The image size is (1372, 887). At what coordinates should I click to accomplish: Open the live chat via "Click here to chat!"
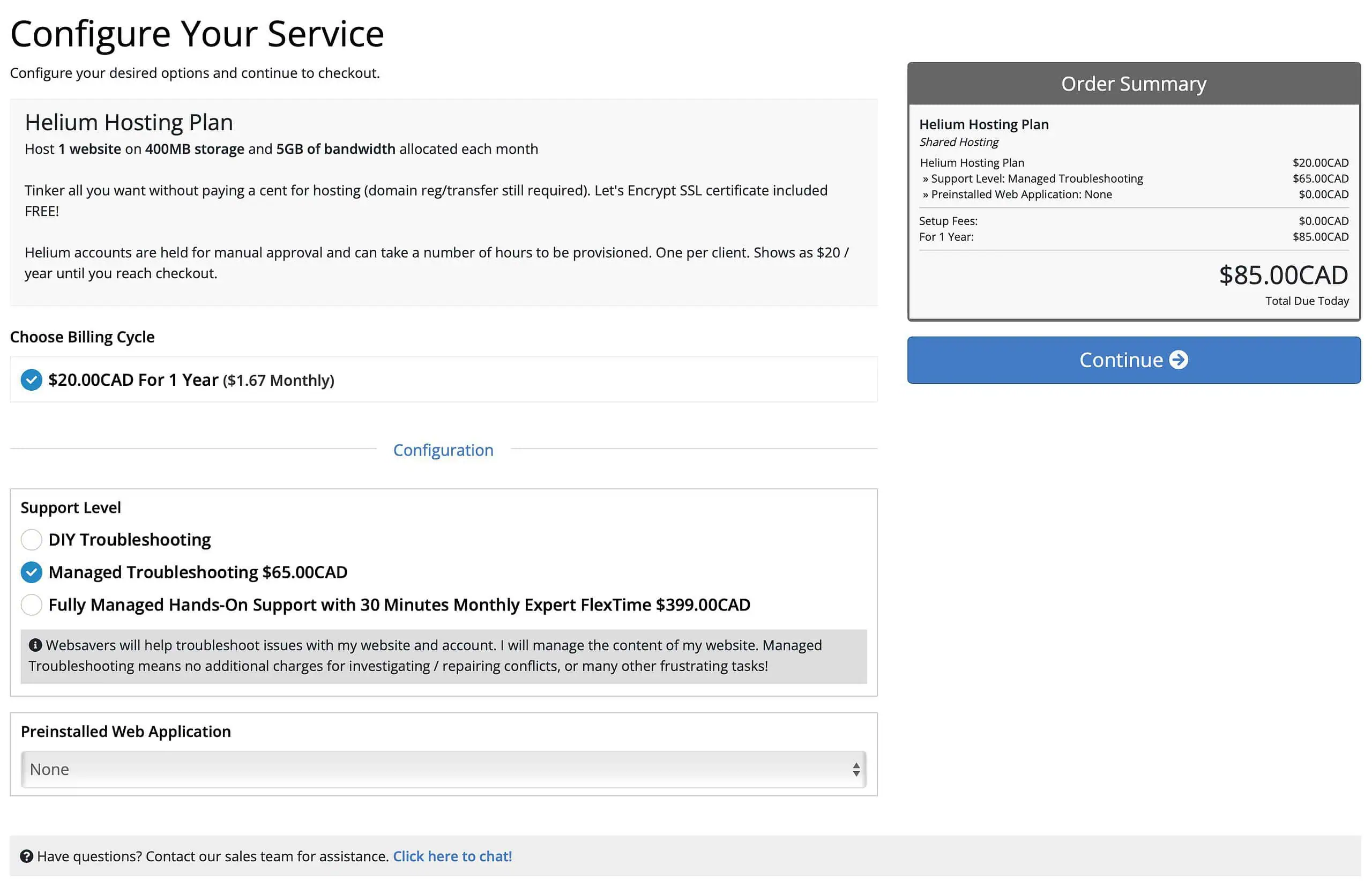pyautogui.click(x=452, y=856)
